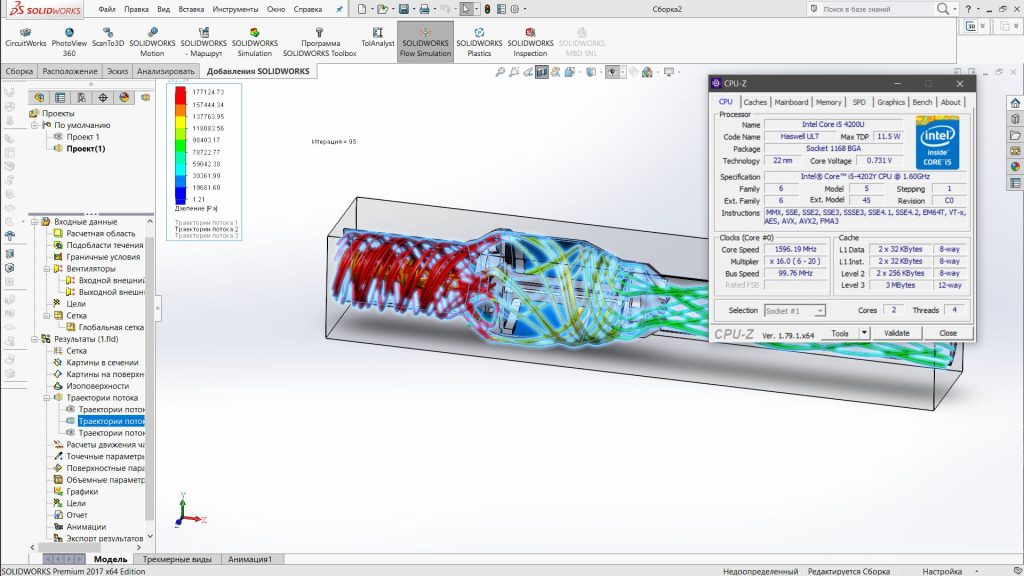Create a new document
The width and height of the screenshot is (1024, 576).
tap(362, 9)
